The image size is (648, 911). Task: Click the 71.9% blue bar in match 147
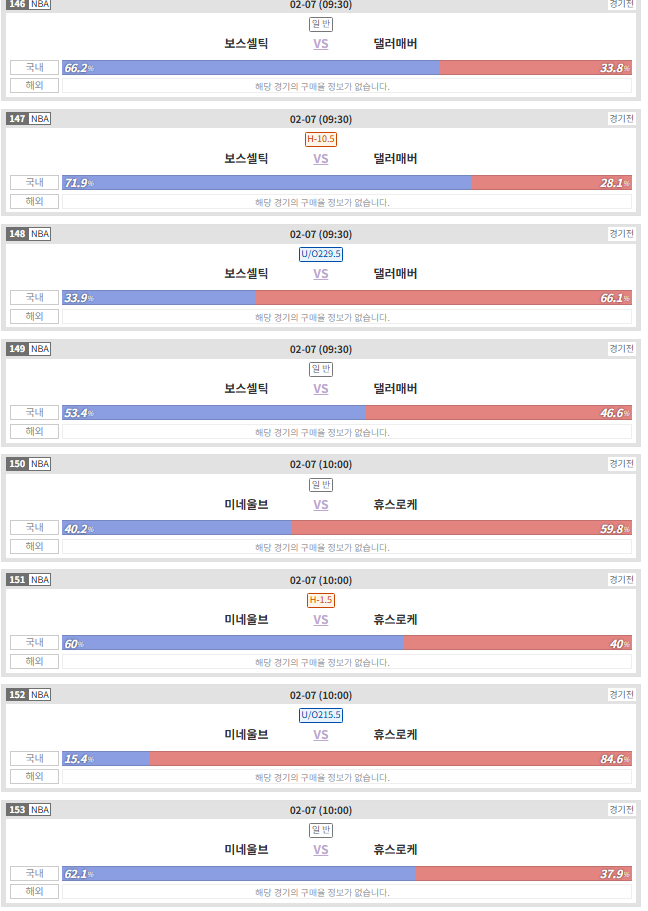click(267, 182)
